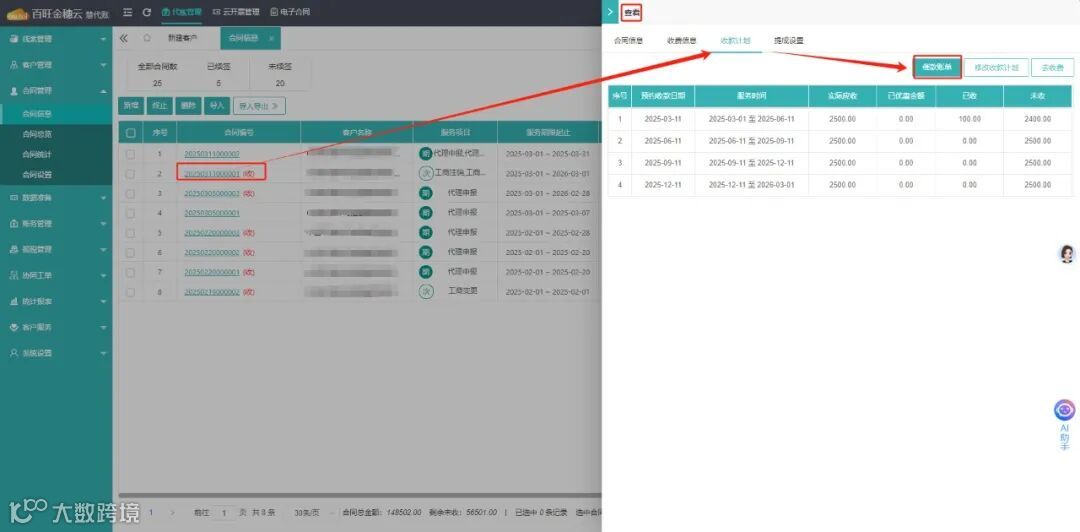The image size is (1080, 532).
Task: Open the 新建客户 page tab
Action: pos(182,39)
